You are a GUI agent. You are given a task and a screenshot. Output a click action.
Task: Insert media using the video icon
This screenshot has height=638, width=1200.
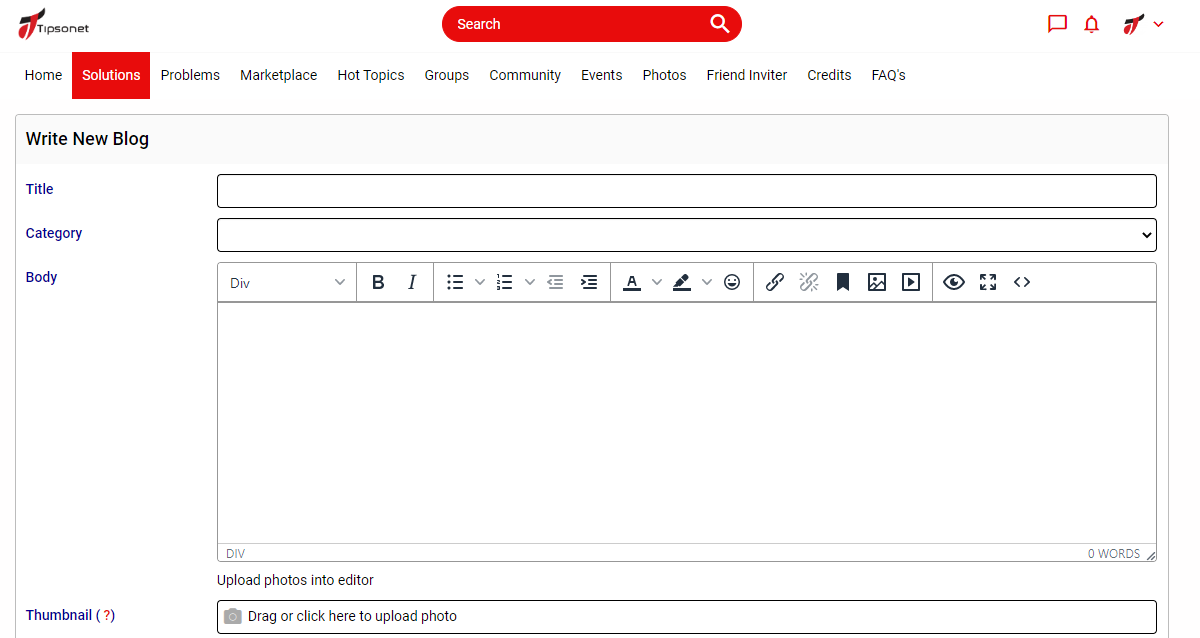911,282
